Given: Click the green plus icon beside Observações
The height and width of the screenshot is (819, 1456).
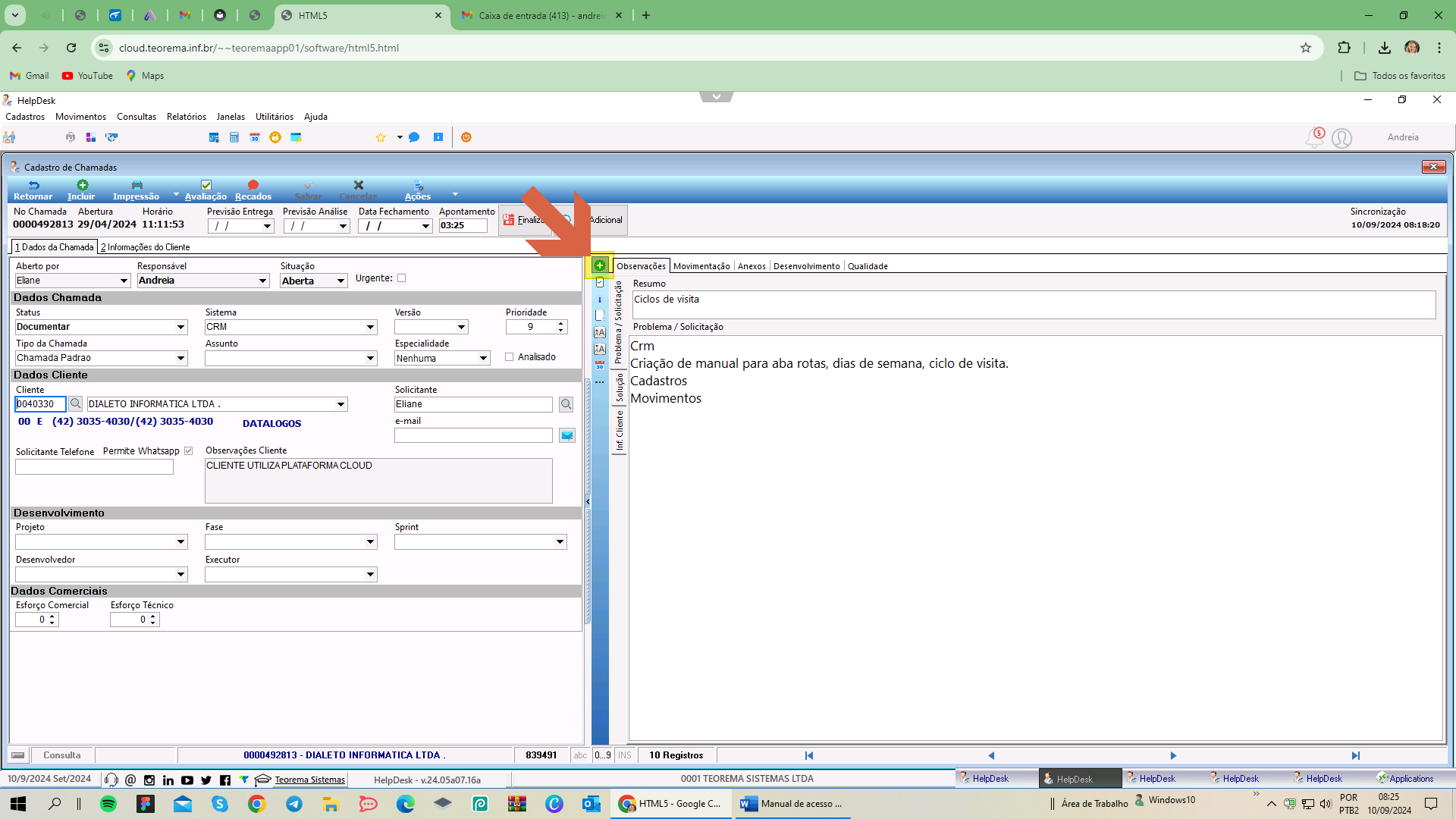Looking at the screenshot, I should click(600, 265).
